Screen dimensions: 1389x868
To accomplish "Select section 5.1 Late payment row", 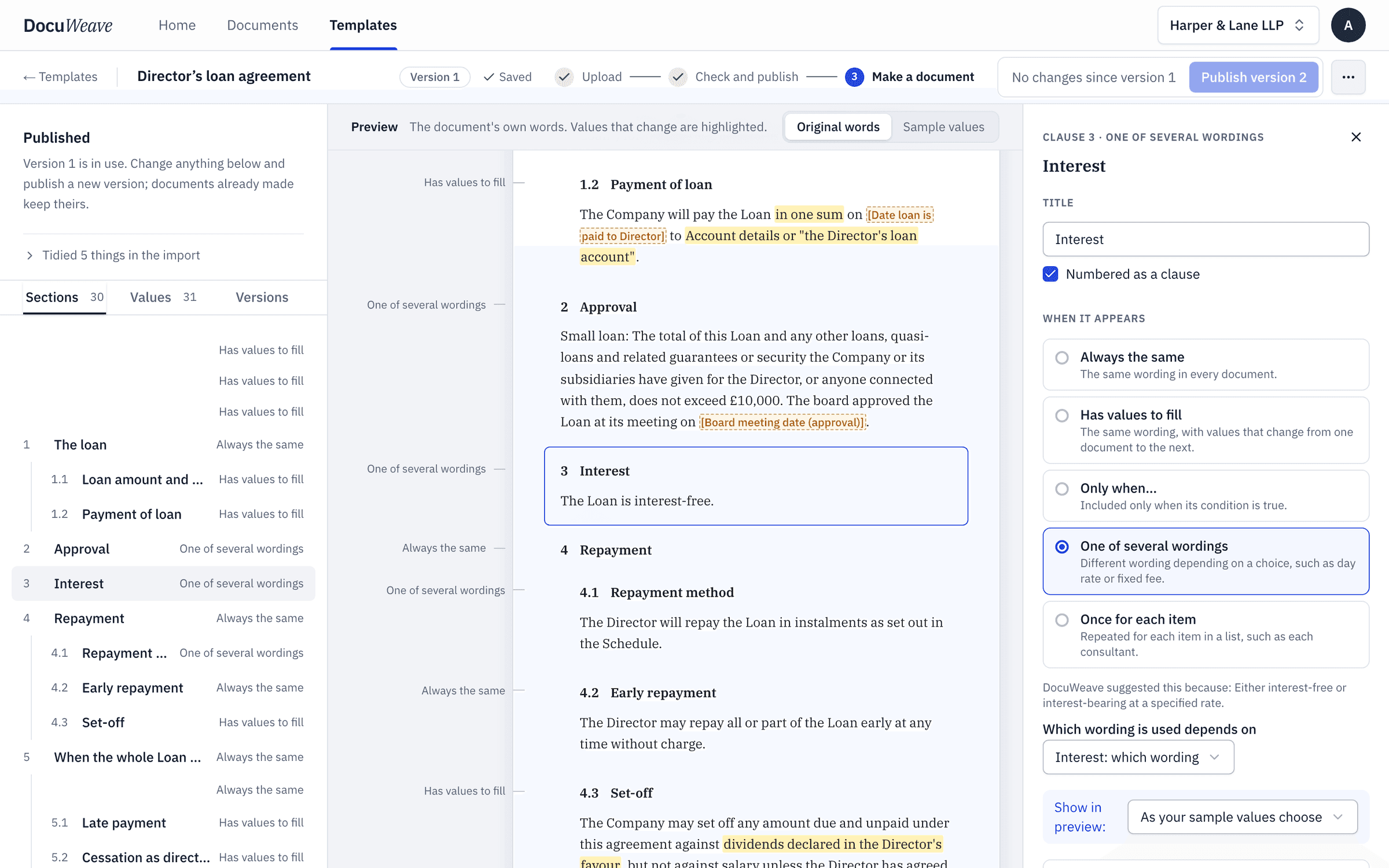I will pyautogui.click(x=163, y=822).
